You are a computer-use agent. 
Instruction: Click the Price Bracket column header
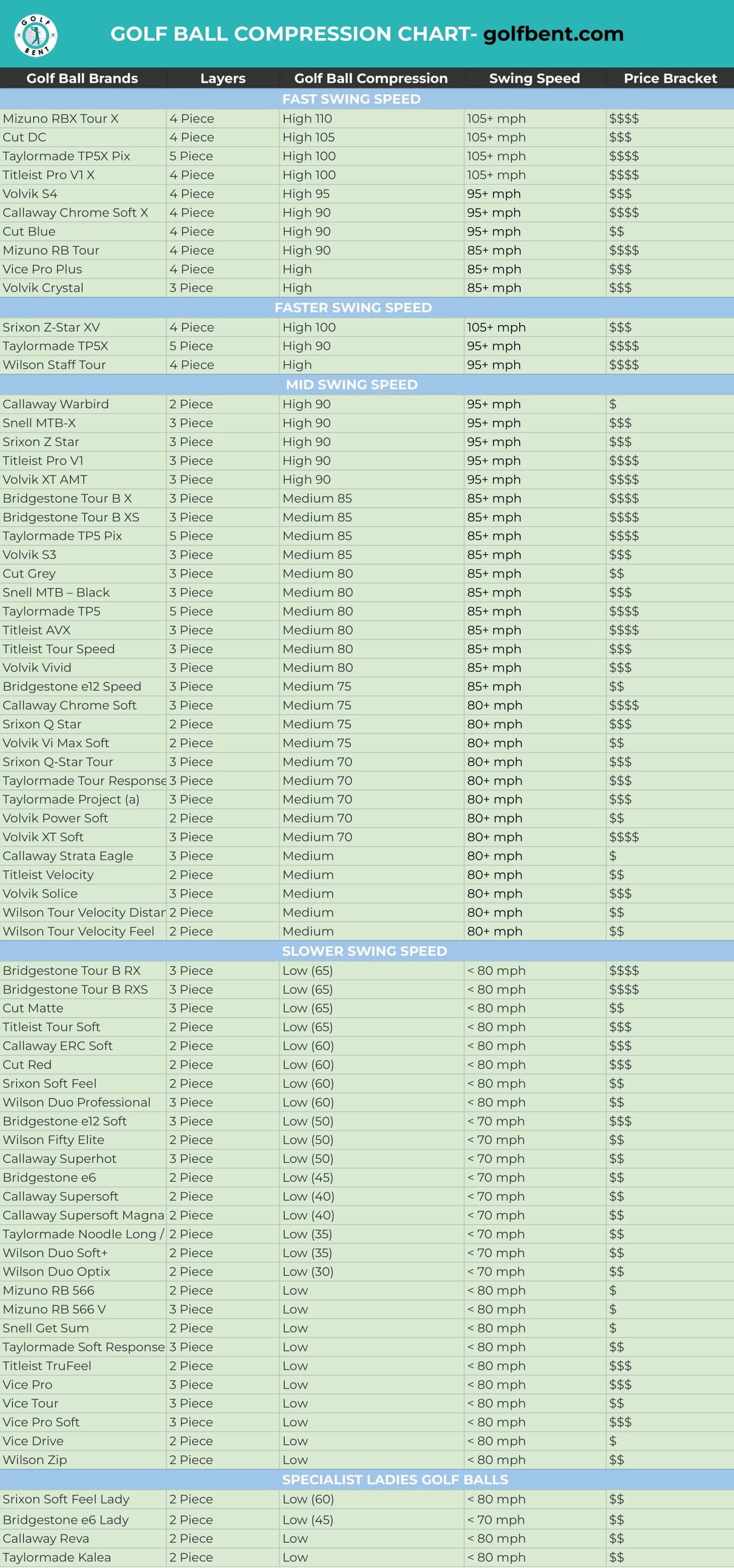click(670, 79)
